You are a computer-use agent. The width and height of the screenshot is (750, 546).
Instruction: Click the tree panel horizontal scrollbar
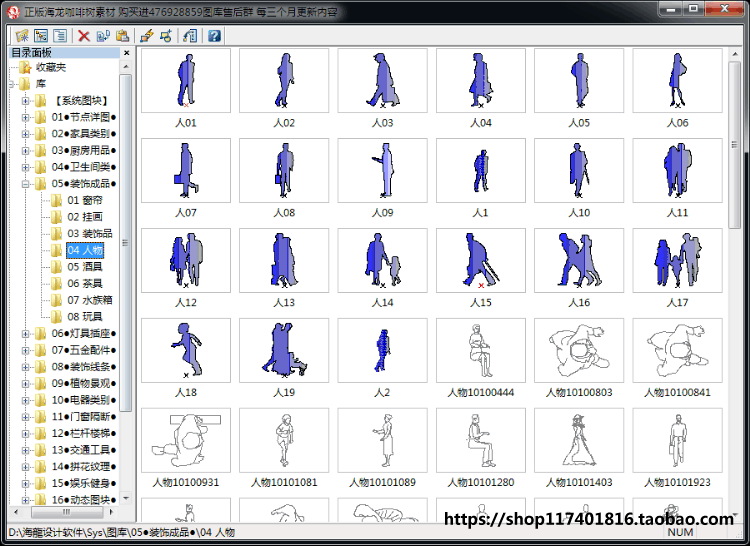tap(66, 512)
